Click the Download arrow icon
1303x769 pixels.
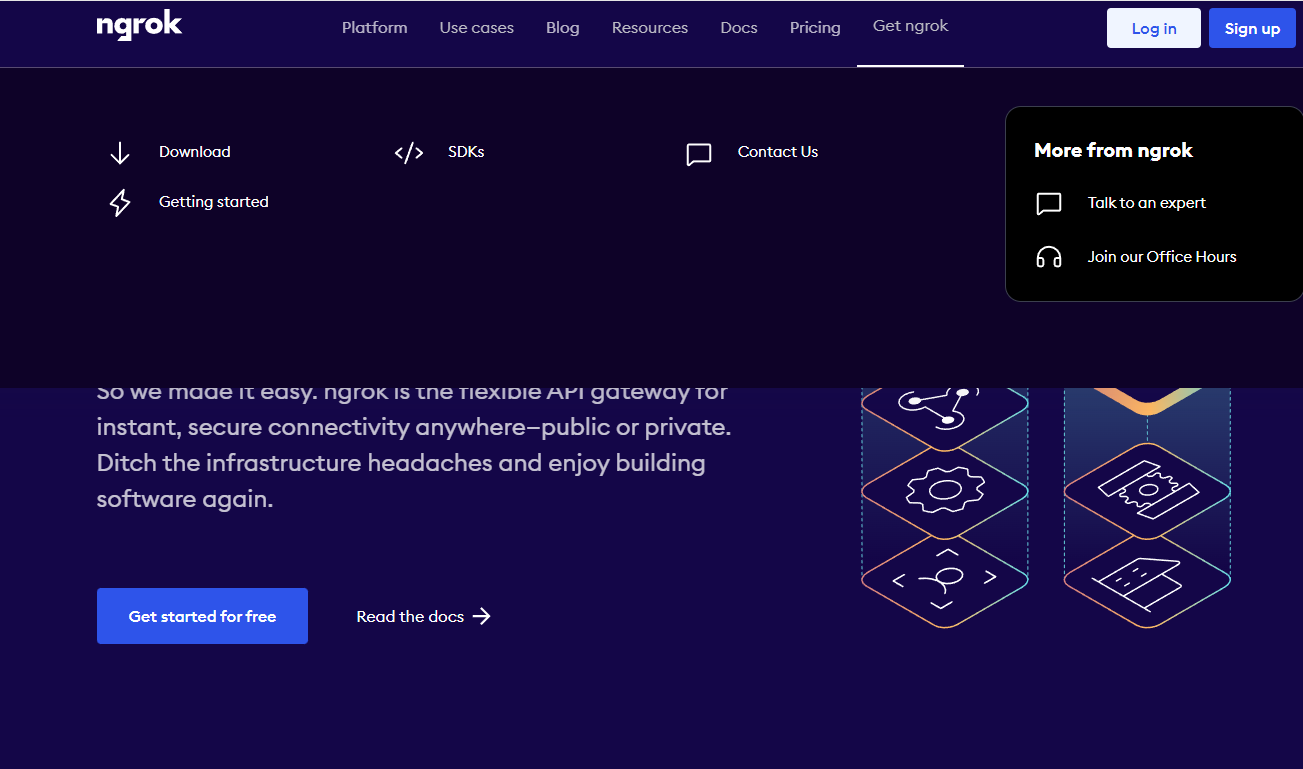(x=120, y=153)
